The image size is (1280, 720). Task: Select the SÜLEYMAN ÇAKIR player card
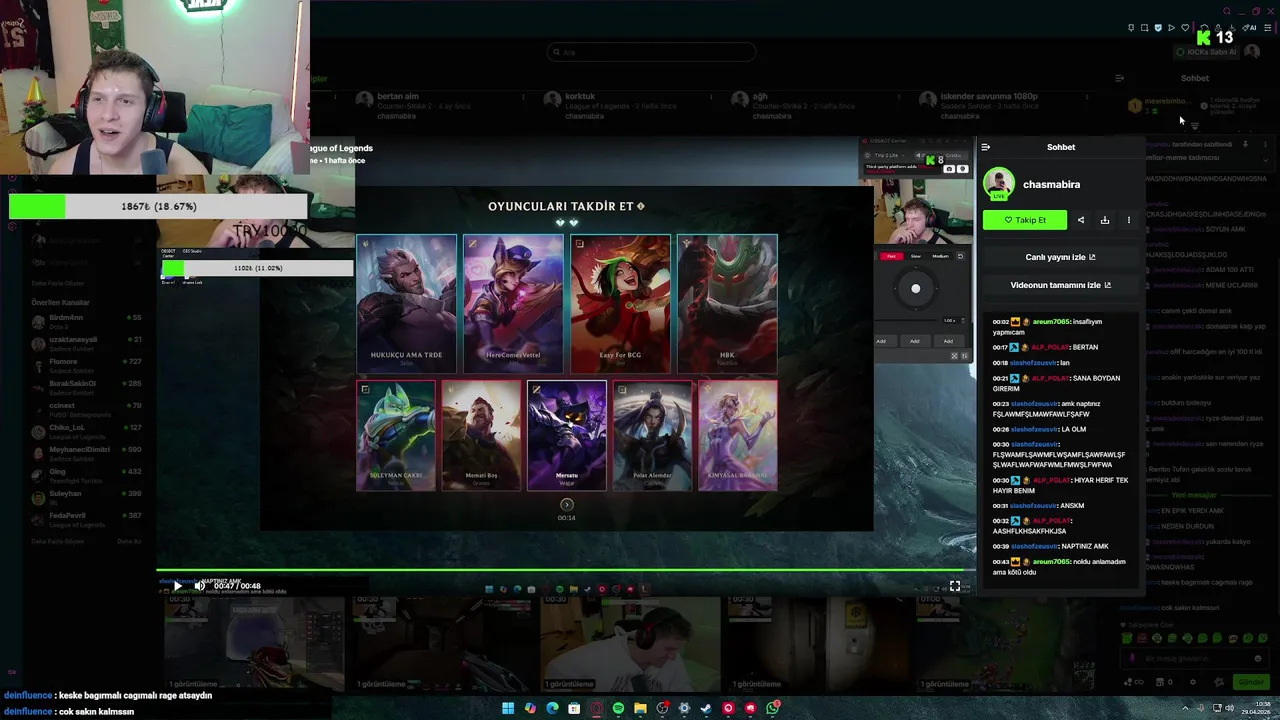tap(396, 436)
